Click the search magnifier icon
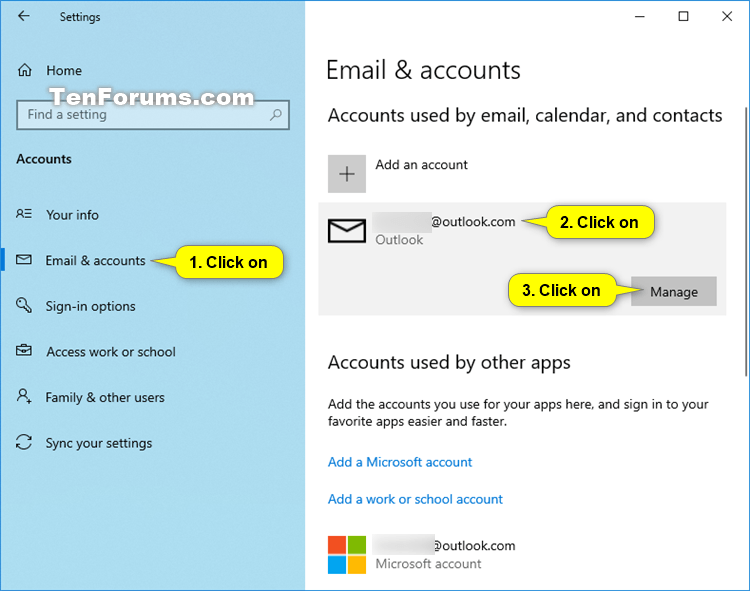Screen dimensions: 750x591 click(x=276, y=115)
